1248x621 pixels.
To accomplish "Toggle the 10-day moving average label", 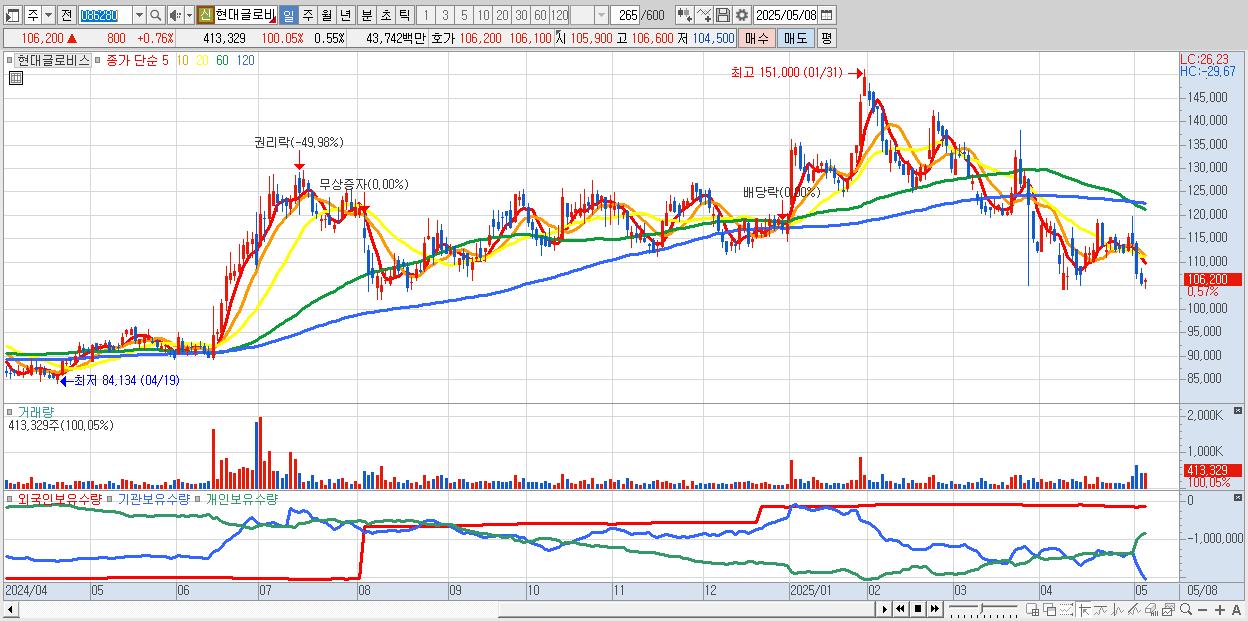I will coord(182,60).
